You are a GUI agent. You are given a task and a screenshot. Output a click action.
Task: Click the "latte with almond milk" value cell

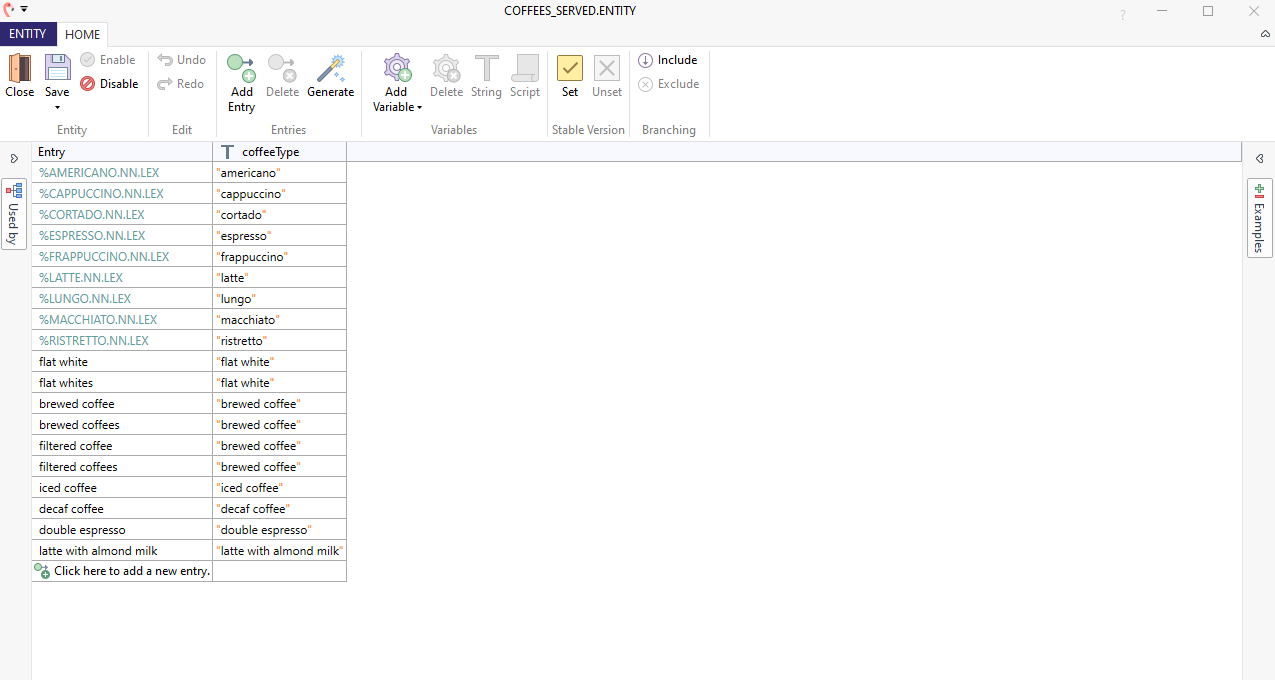(x=280, y=551)
